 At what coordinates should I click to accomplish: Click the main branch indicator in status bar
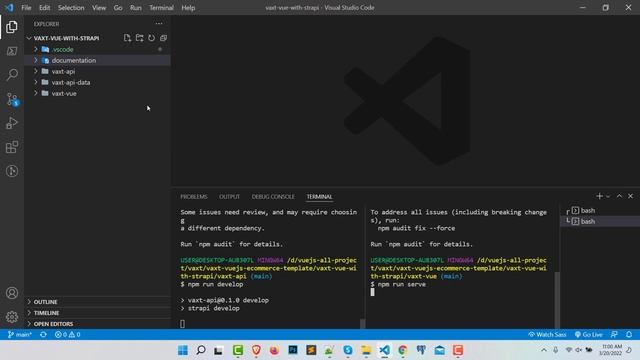pos(20,334)
